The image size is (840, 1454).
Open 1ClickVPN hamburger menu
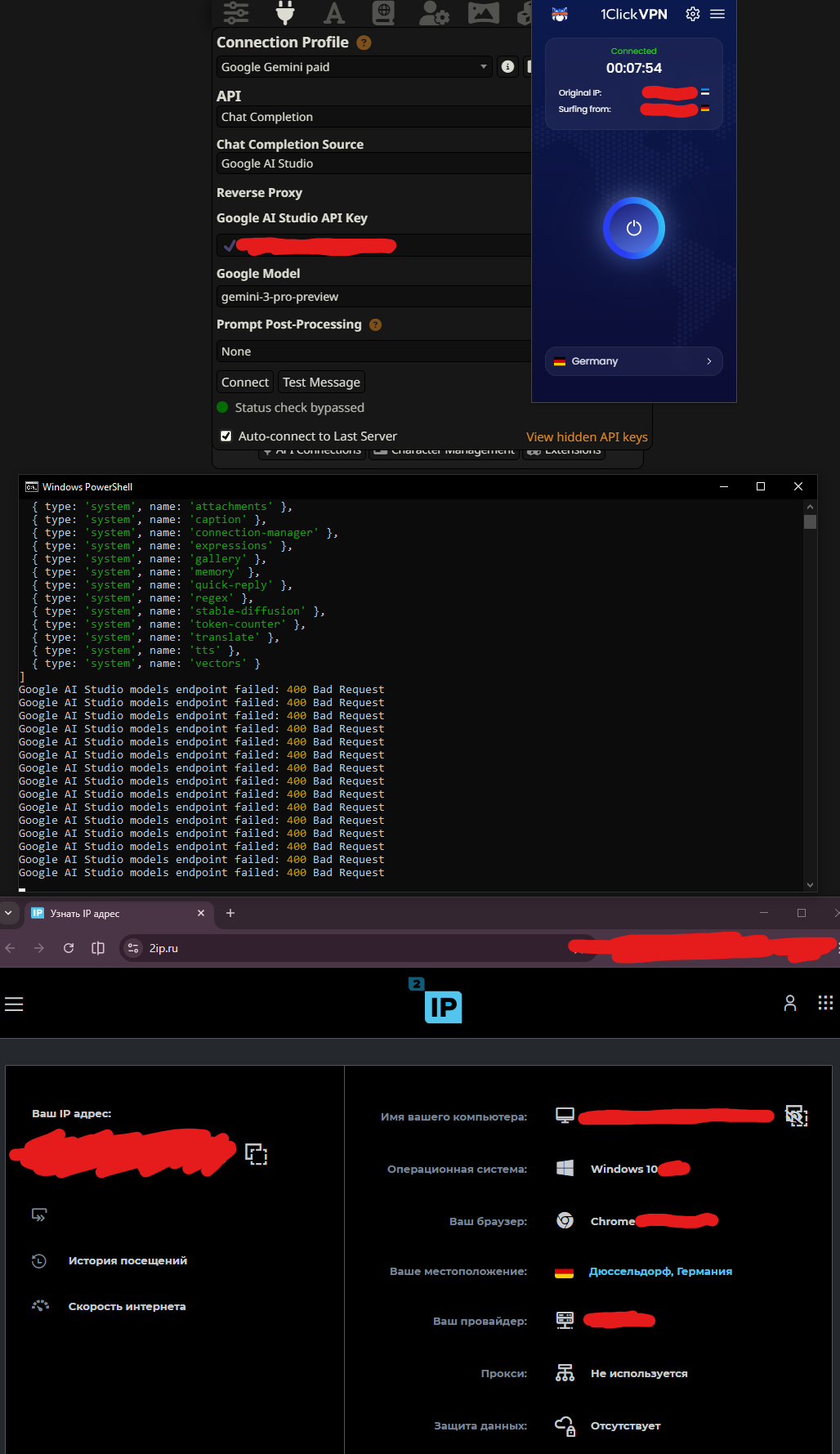tap(717, 14)
